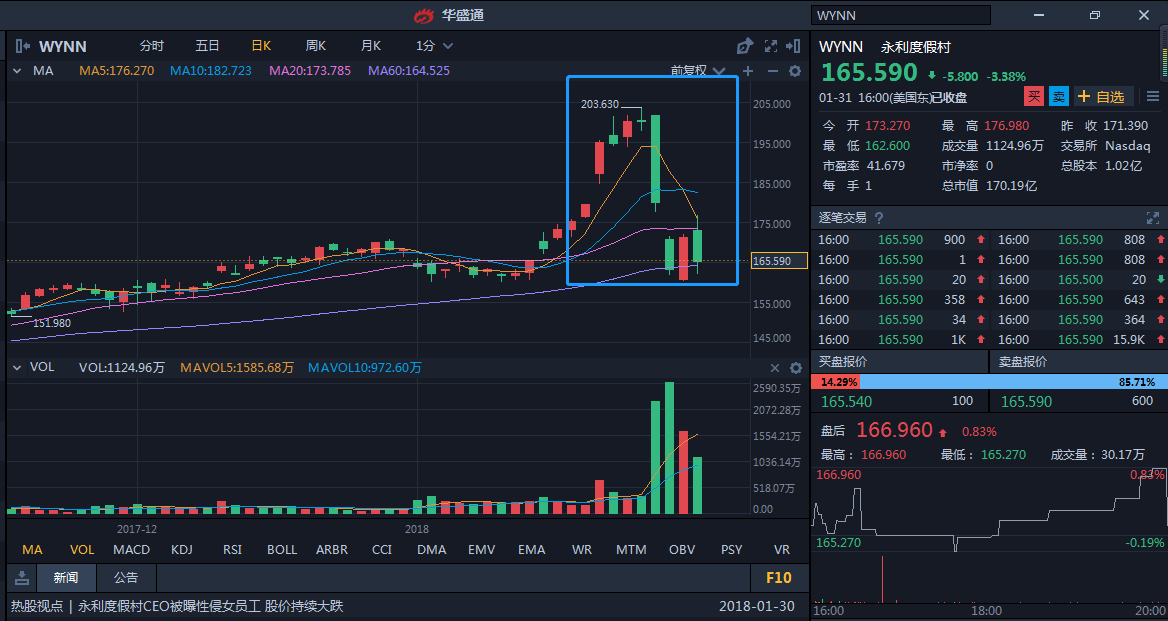Open the 公告 tab
Screen dimensions: 1168x621
pyautogui.click(x=126, y=577)
